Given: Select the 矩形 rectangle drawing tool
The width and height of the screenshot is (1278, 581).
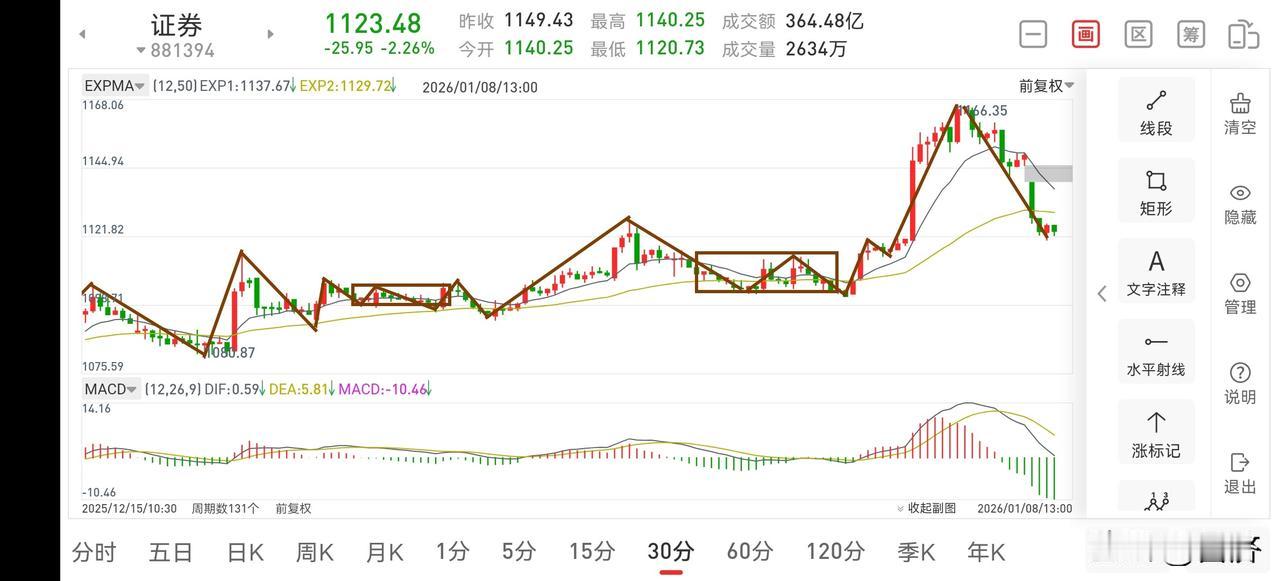Looking at the screenshot, I should coord(1156,191).
